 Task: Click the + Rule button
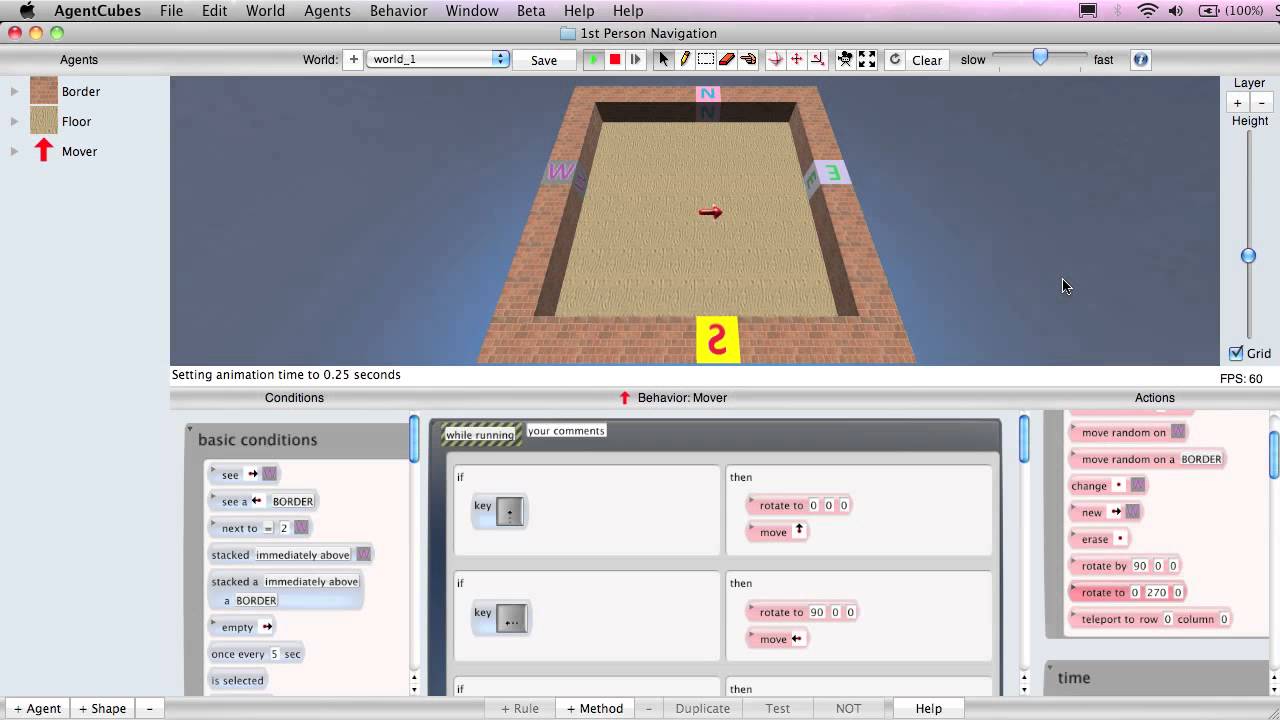pyautogui.click(x=520, y=708)
